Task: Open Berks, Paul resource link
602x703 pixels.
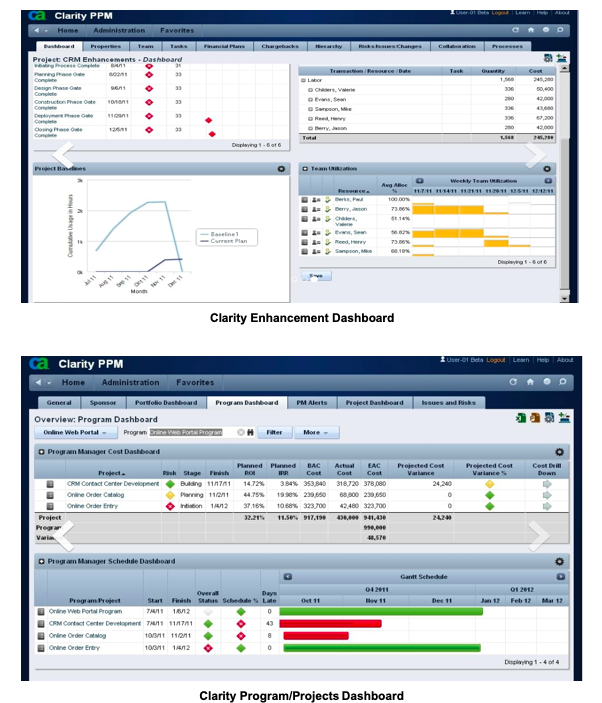Action: pyautogui.click(x=349, y=199)
